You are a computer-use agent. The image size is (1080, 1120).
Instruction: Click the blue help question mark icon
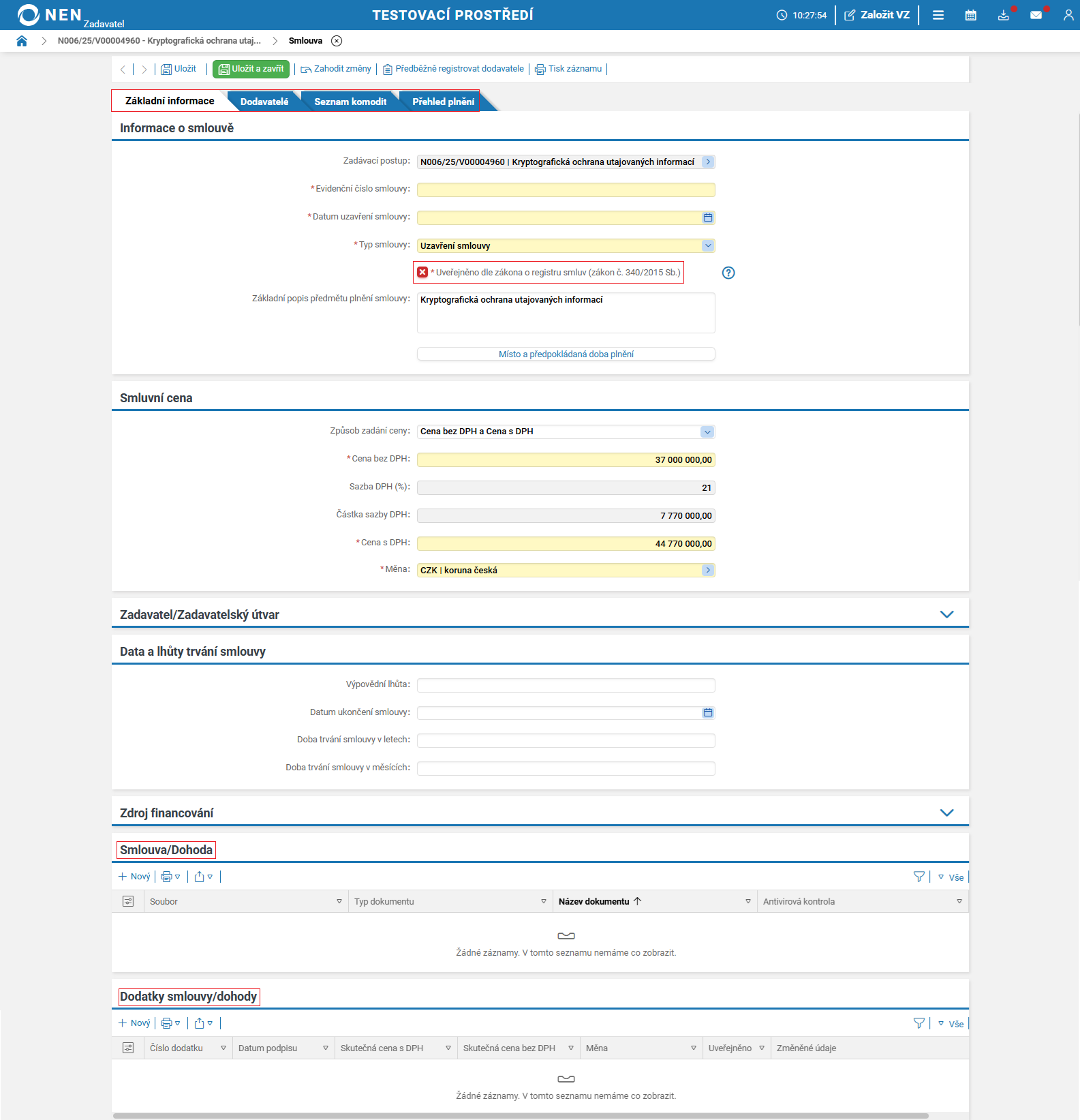[728, 273]
